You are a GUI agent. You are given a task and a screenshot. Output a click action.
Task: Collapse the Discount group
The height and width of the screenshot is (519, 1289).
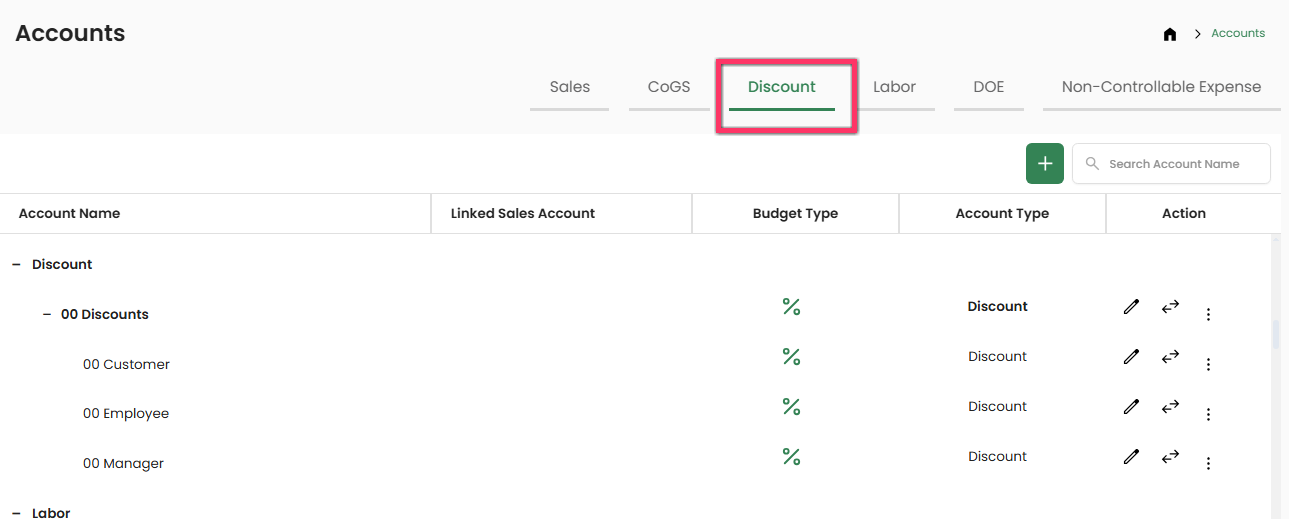tap(16, 265)
